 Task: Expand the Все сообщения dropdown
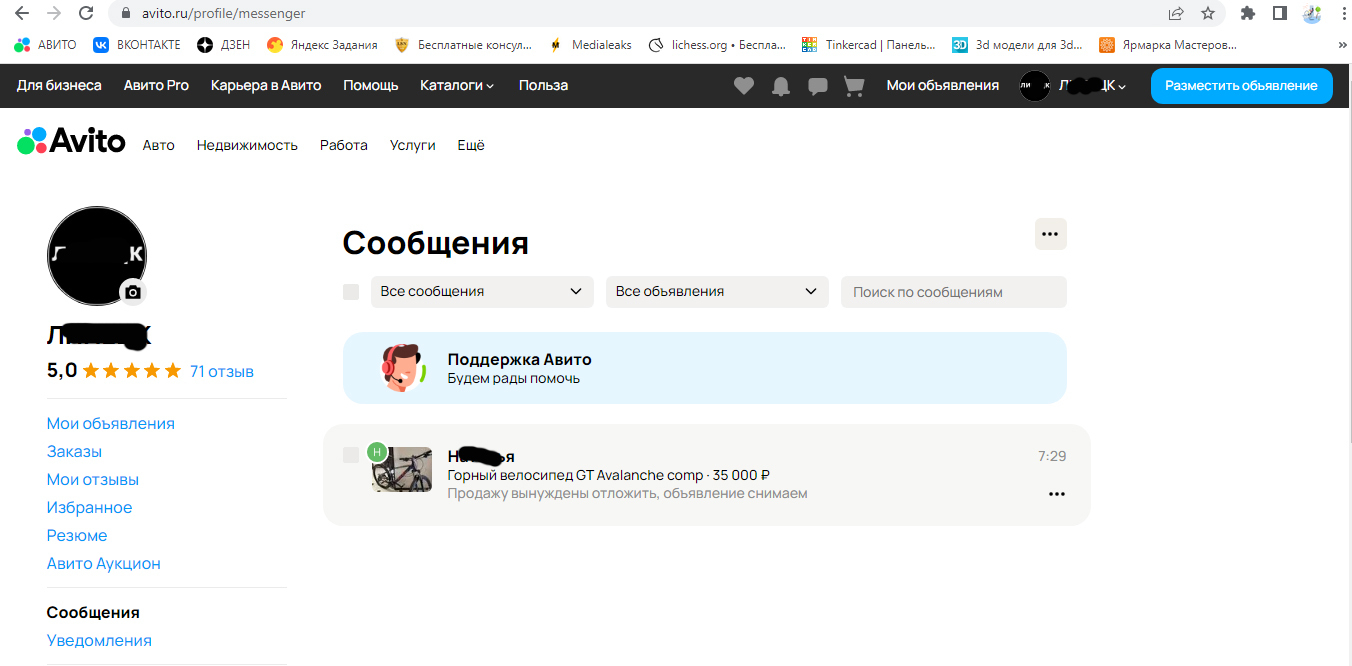[482, 292]
